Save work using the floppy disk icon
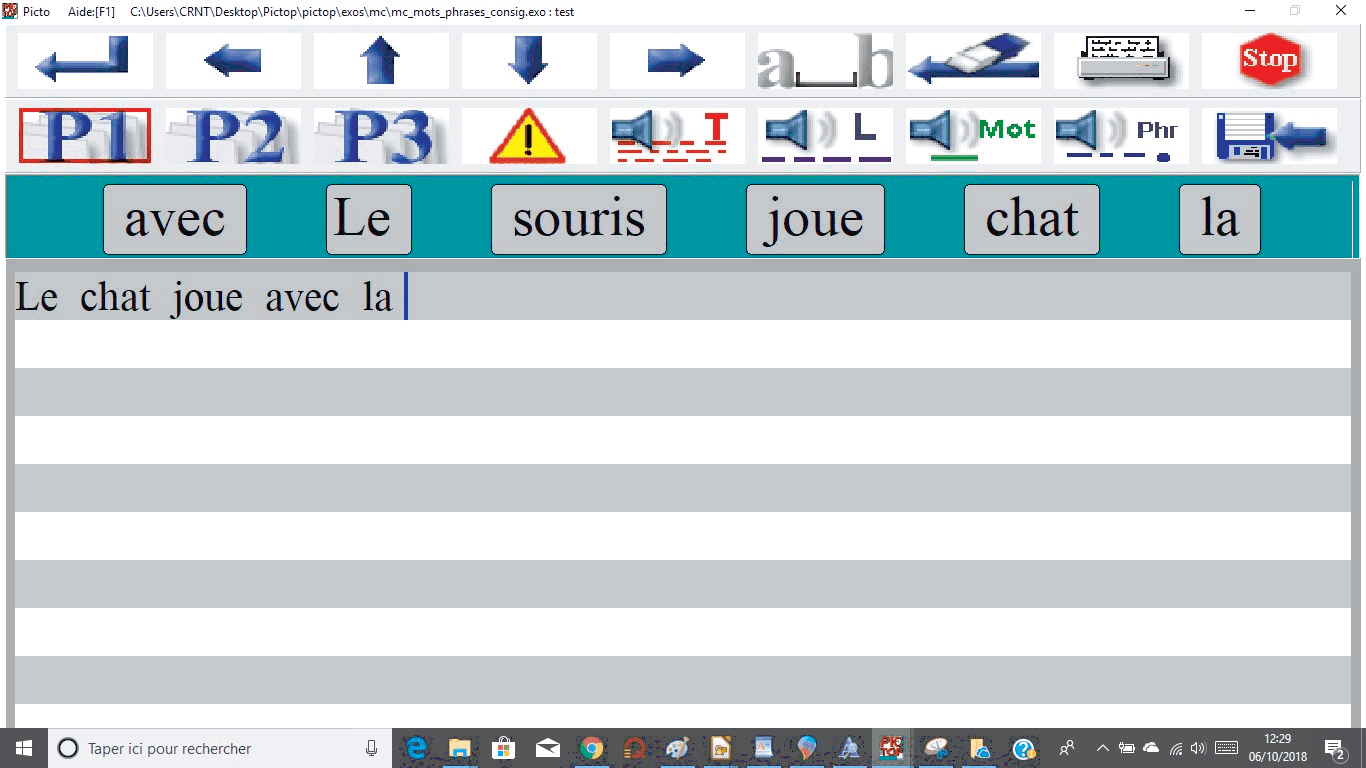 pos(1269,136)
